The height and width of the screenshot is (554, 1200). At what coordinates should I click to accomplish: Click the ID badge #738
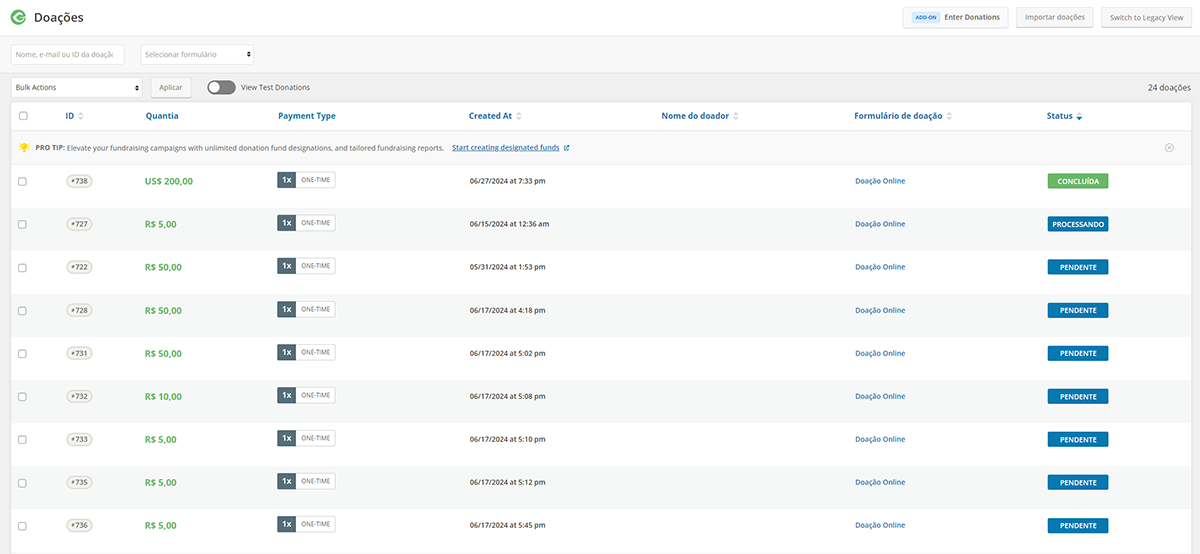tap(79, 181)
